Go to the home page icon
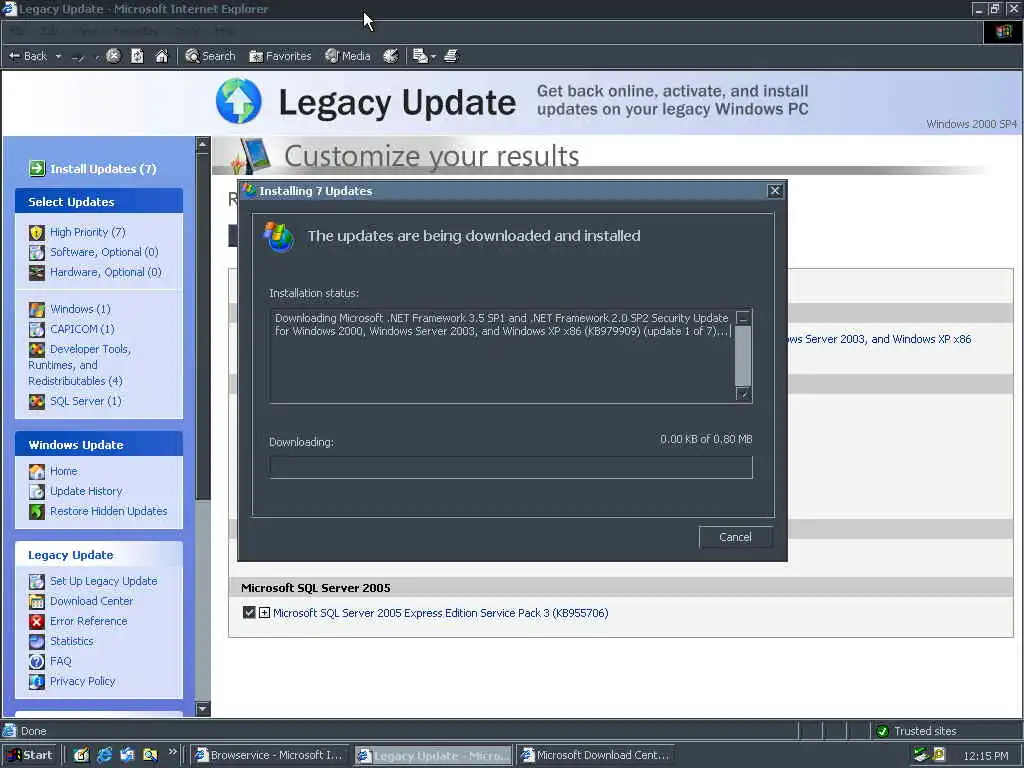The image size is (1024, 768). click(x=161, y=56)
